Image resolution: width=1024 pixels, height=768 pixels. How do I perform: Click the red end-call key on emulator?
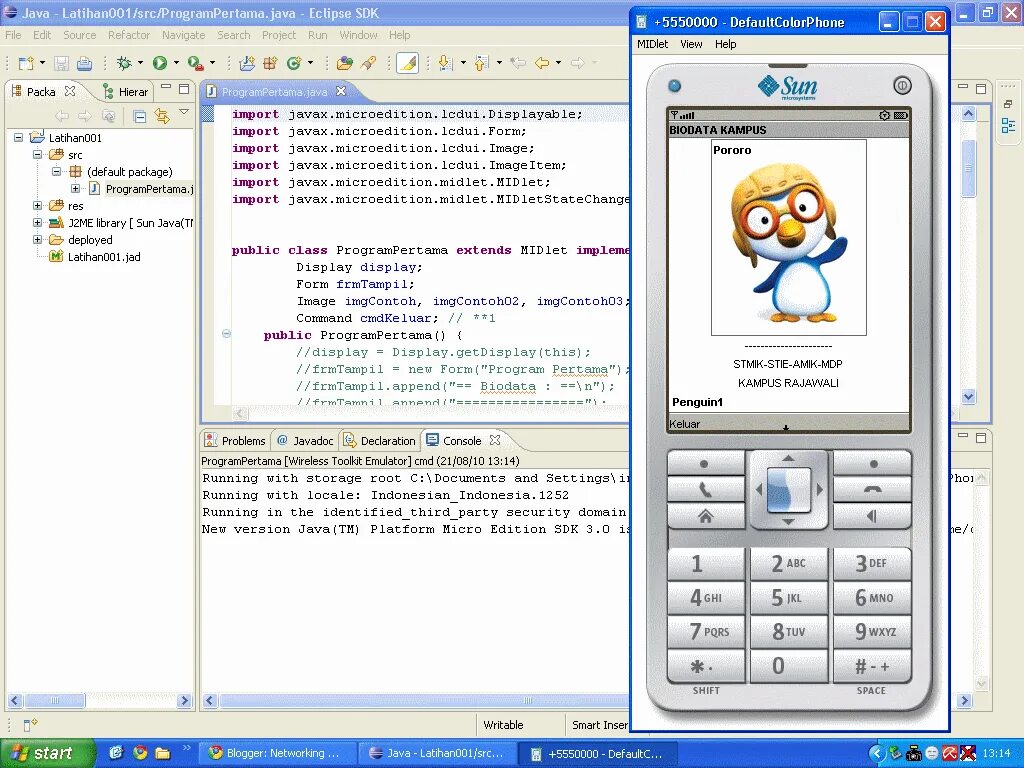(872, 489)
